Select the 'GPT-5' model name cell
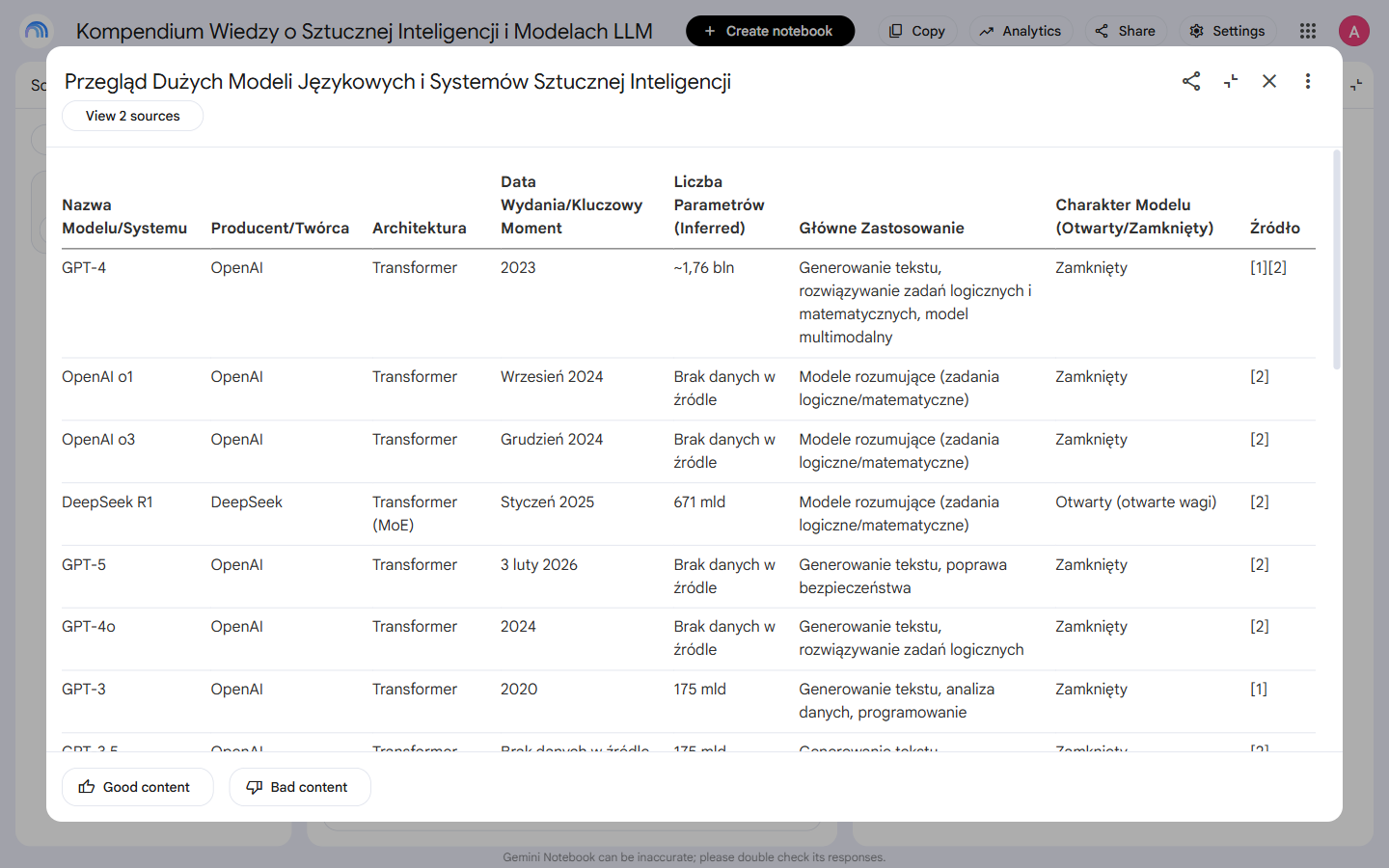The height and width of the screenshot is (868, 1389). (x=84, y=564)
